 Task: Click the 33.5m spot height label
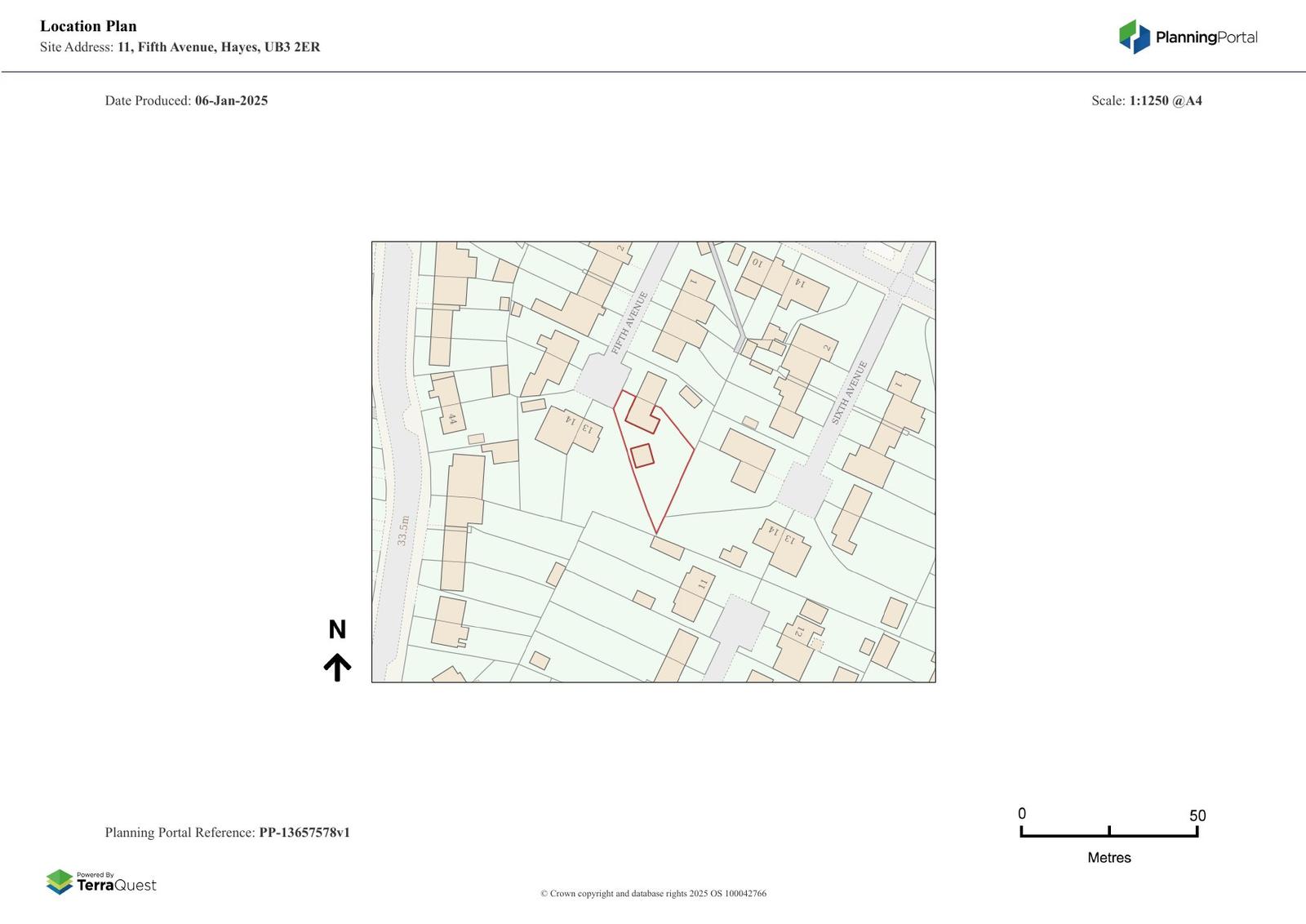coord(403,530)
